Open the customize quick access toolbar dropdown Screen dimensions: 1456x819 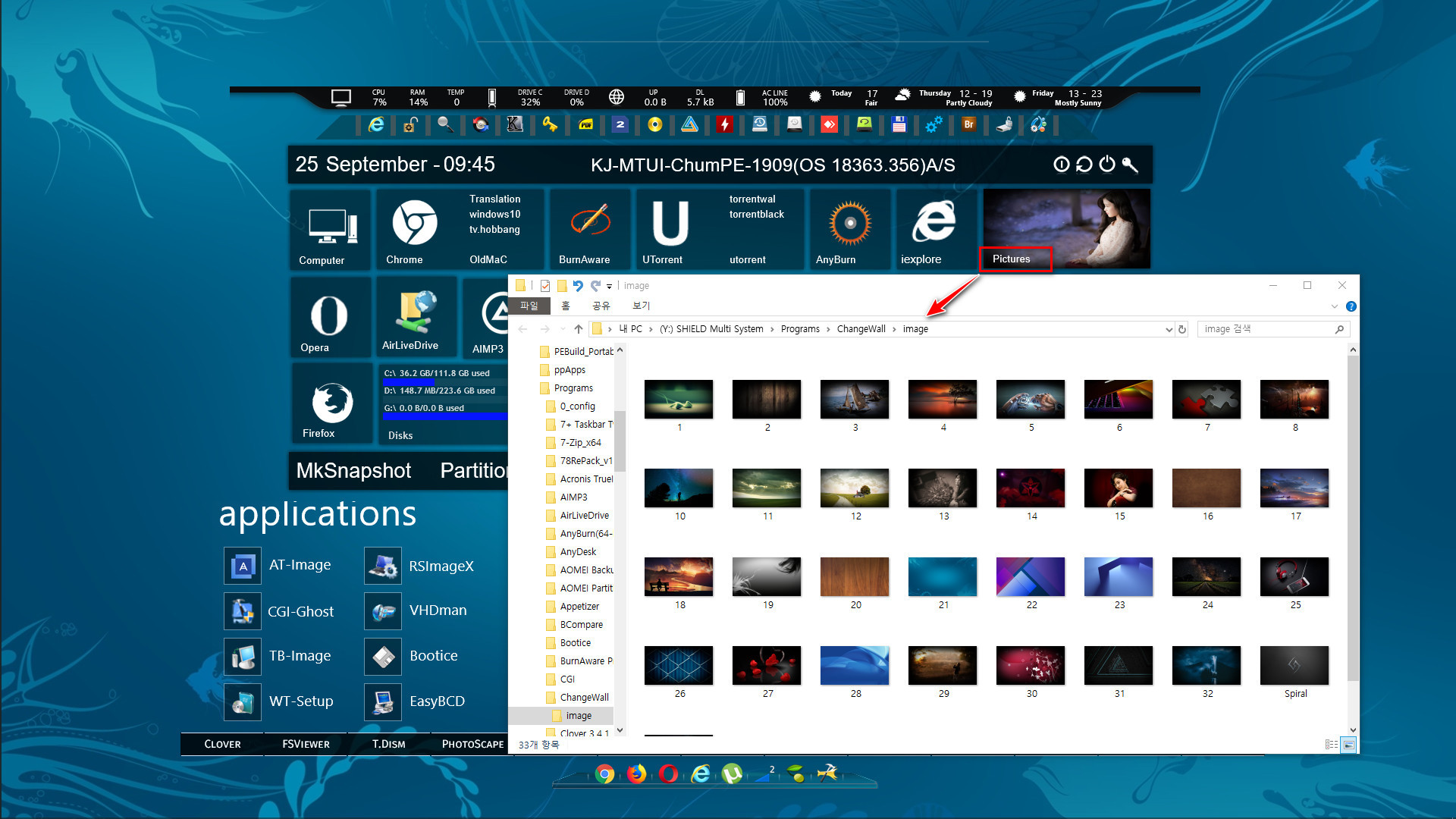click(609, 287)
